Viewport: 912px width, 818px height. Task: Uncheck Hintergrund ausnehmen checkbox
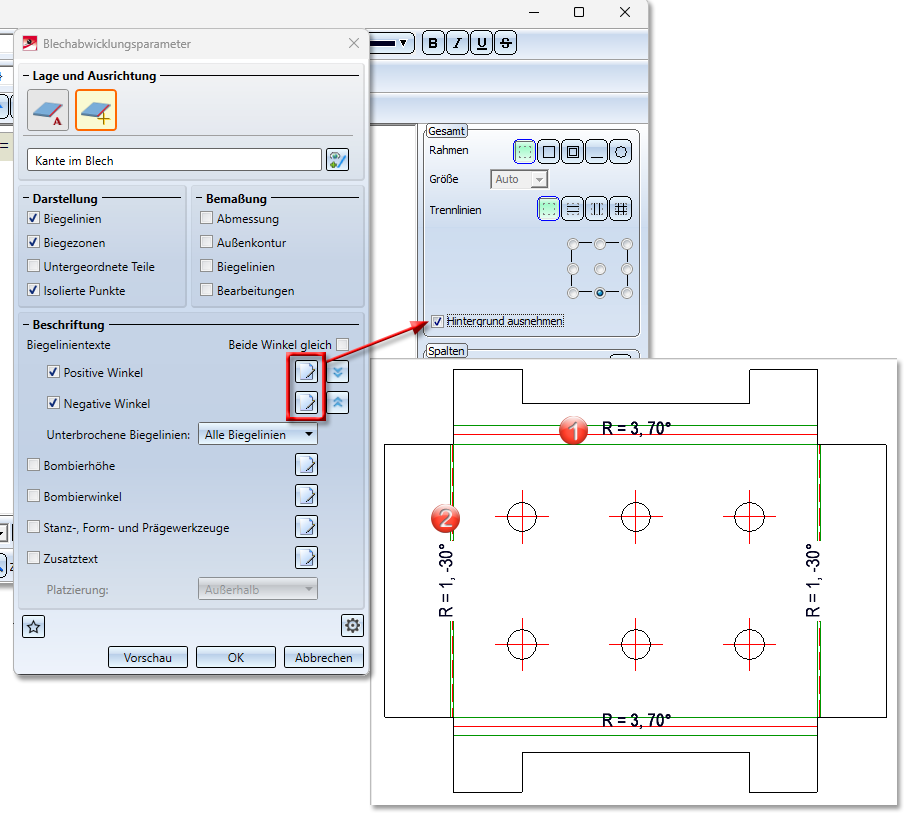tap(437, 321)
